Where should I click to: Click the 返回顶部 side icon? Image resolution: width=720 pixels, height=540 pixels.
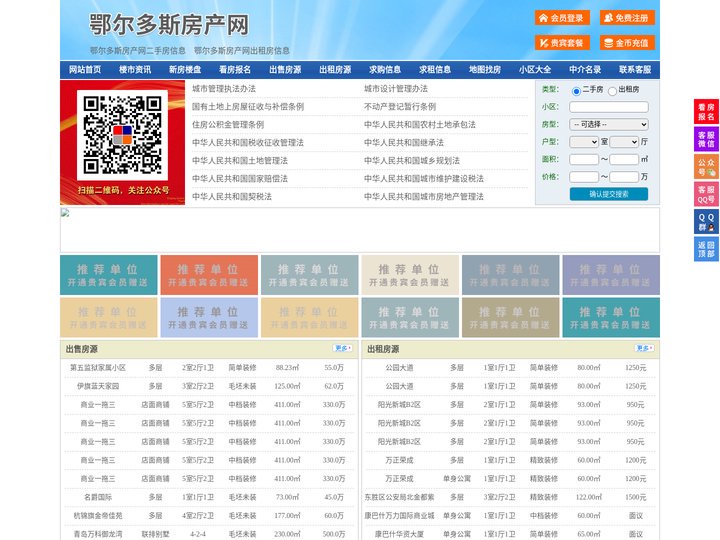tap(706, 249)
